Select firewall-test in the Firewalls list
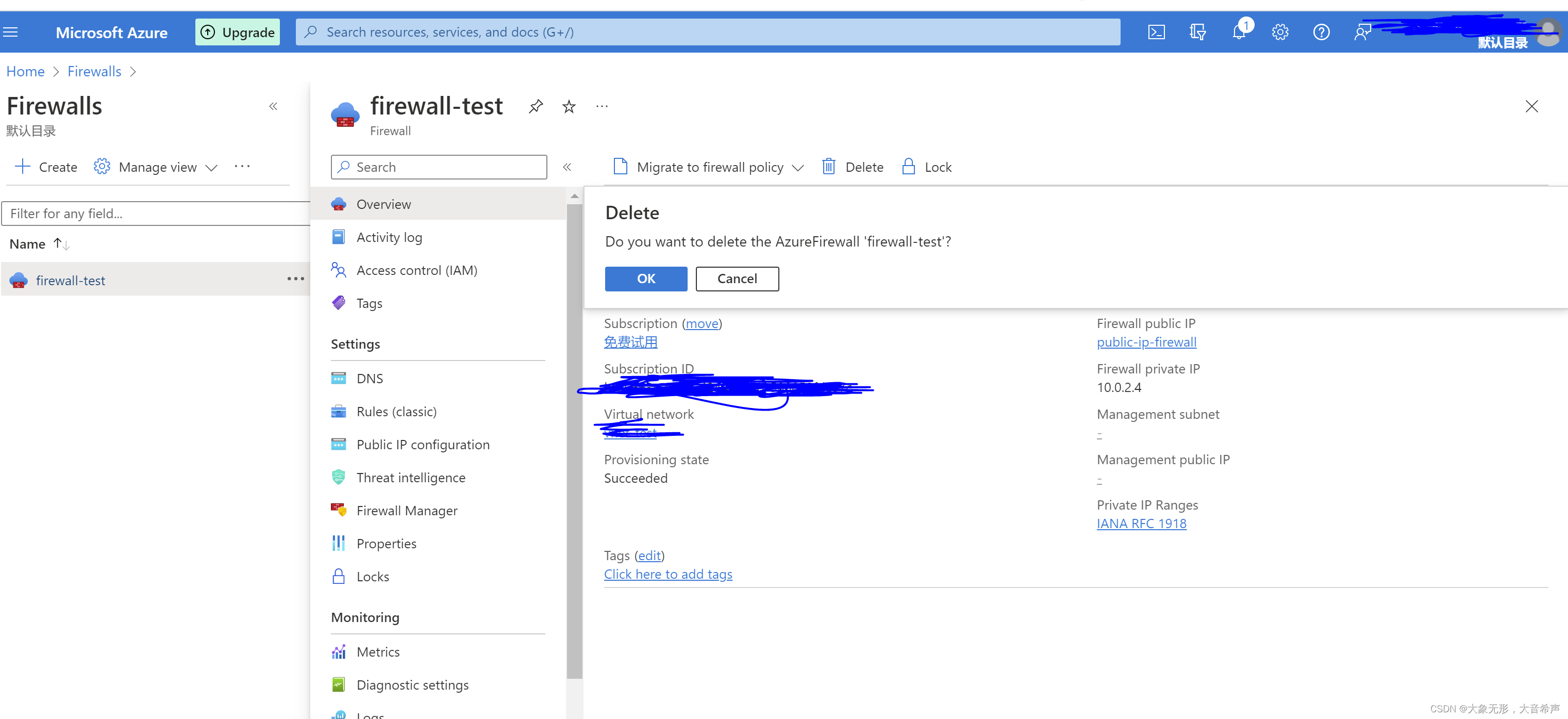The width and height of the screenshot is (1568, 719). click(x=70, y=280)
